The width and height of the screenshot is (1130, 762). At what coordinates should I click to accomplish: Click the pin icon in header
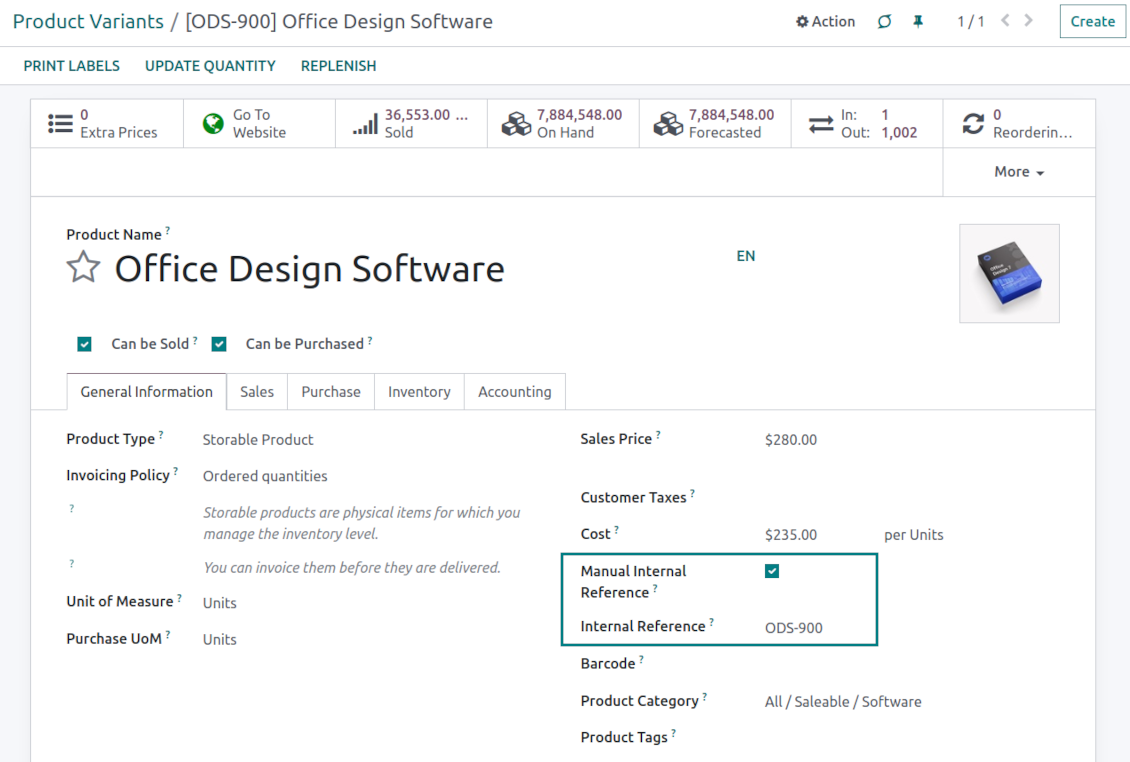point(918,21)
